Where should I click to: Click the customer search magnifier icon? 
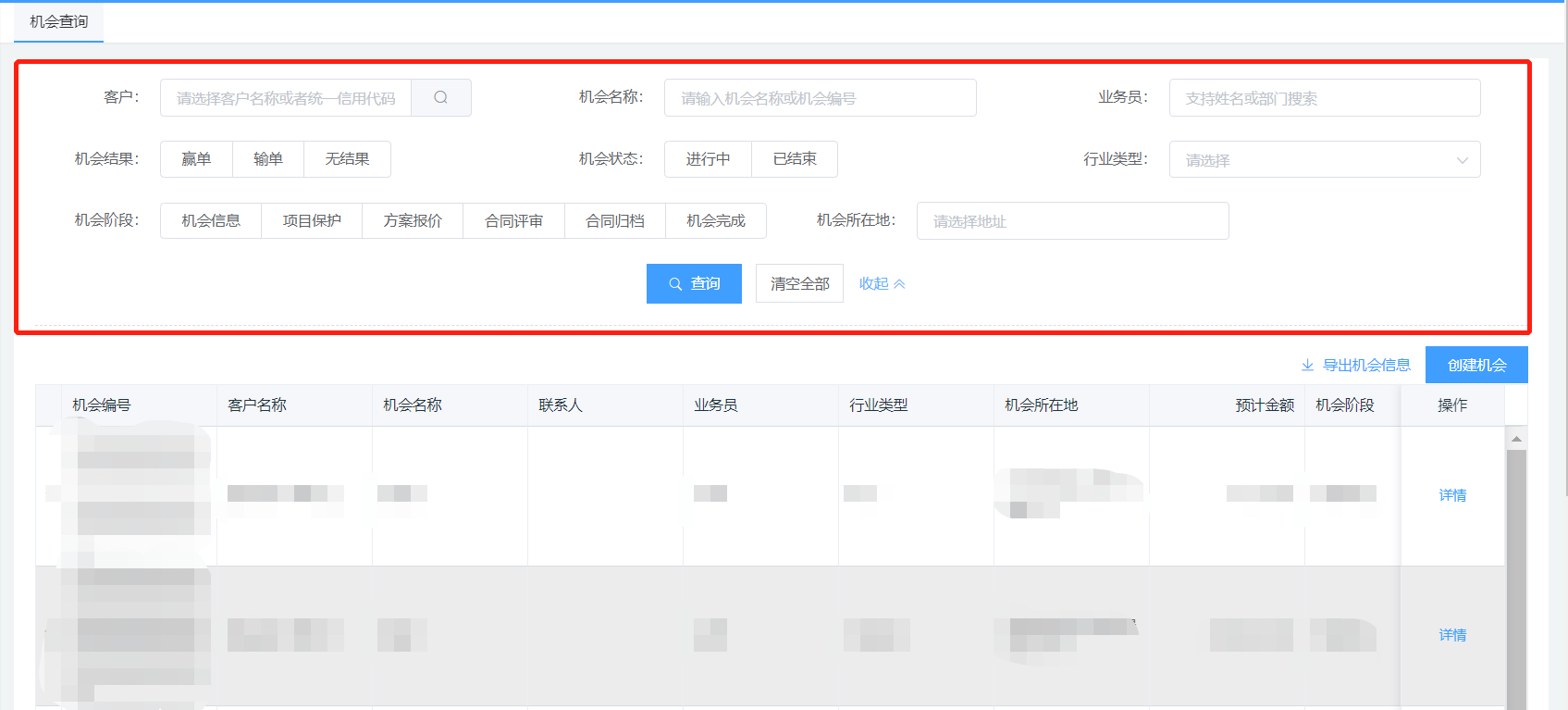click(440, 97)
